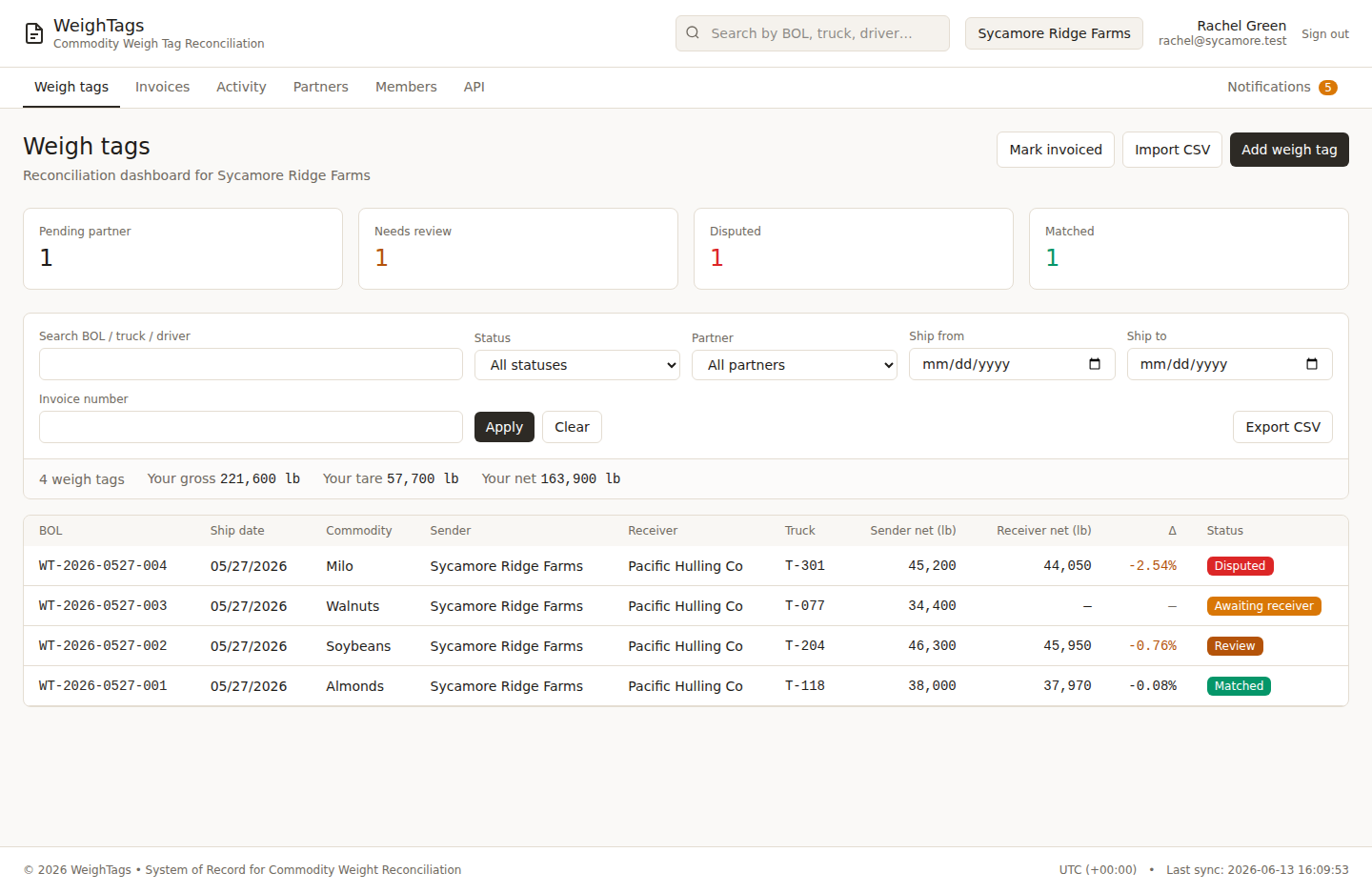Viewport: 1372px width, 893px height.
Task: Click the magnifier icon in global search
Action: (693, 32)
